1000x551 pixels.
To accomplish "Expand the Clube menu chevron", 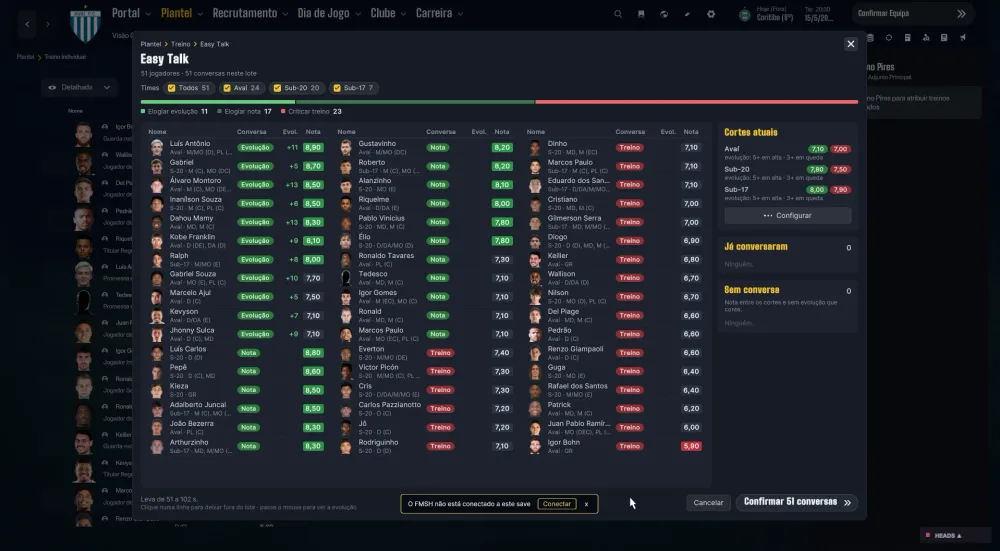I will (403, 14).
